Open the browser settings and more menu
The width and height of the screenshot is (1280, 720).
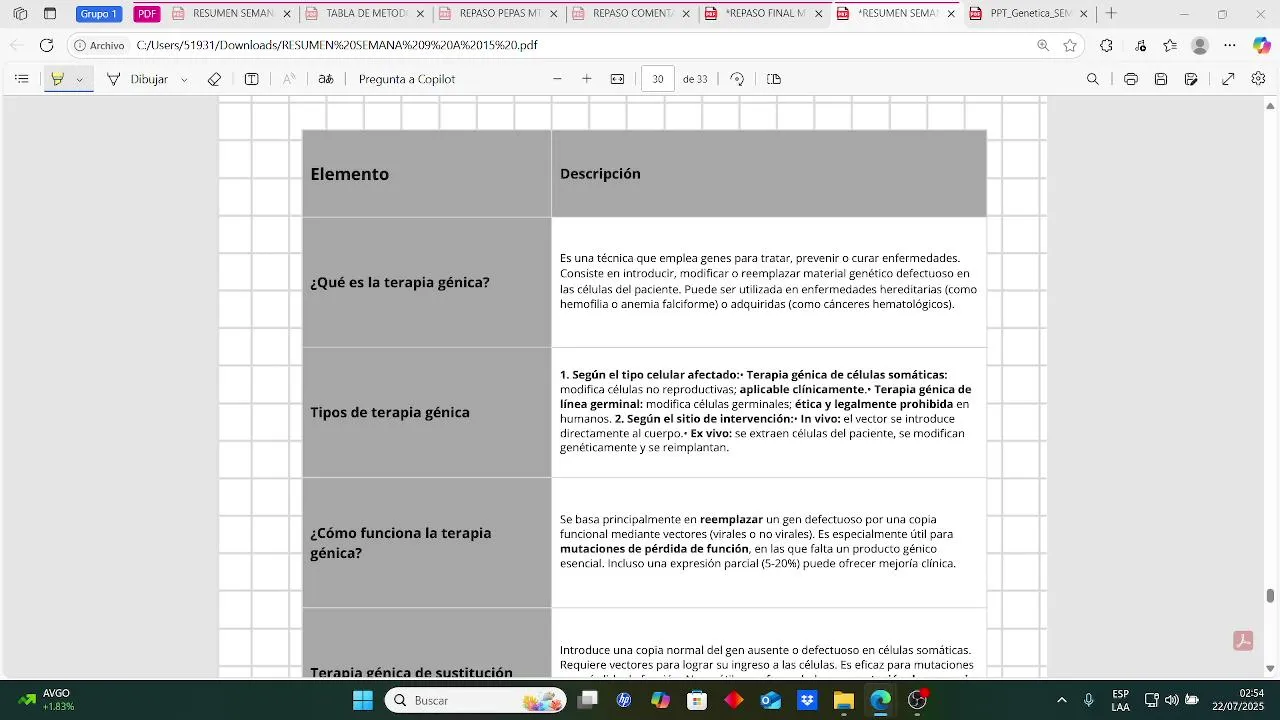click(1230, 46)
